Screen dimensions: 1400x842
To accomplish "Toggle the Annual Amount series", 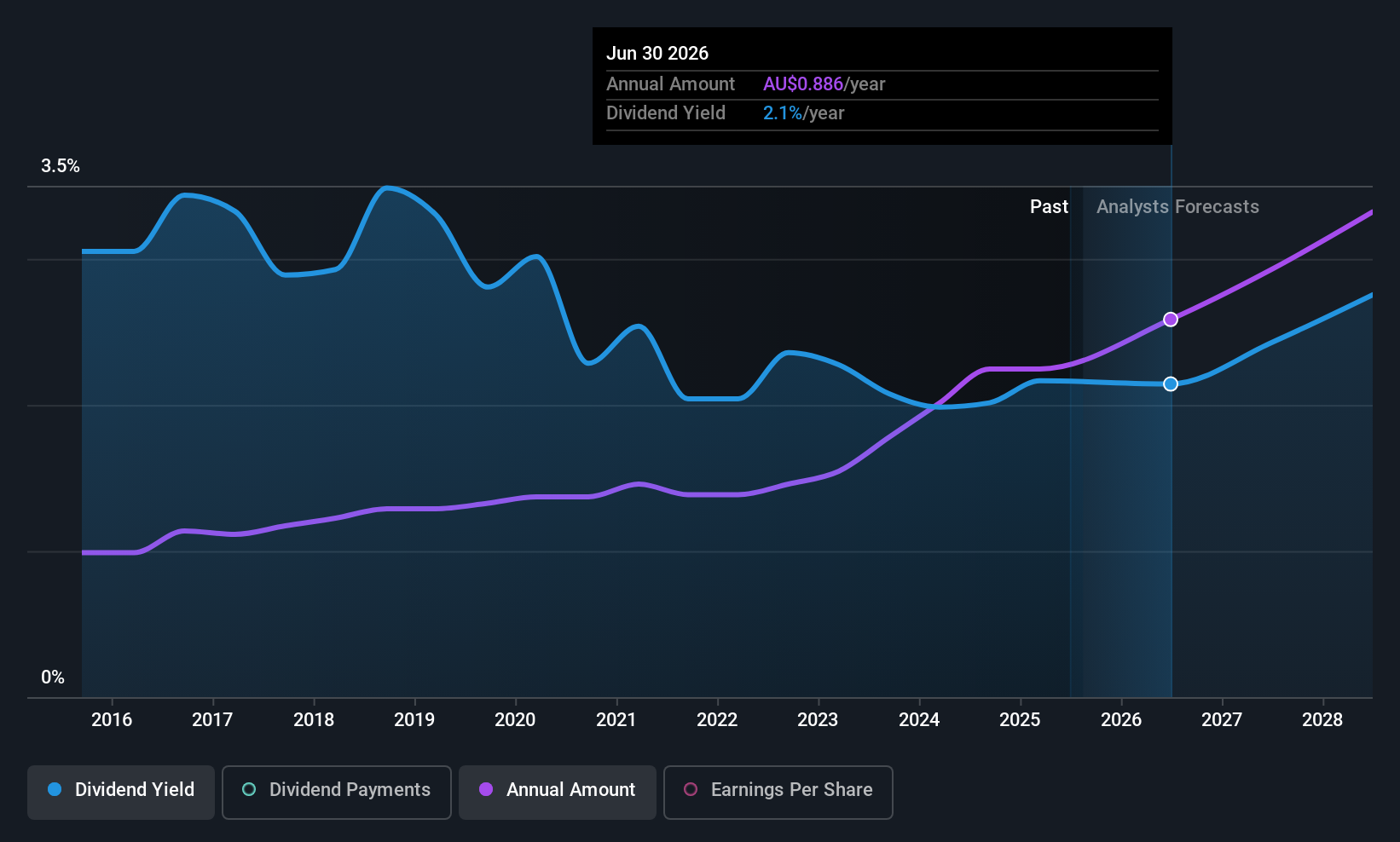I will tap(558, 792).
